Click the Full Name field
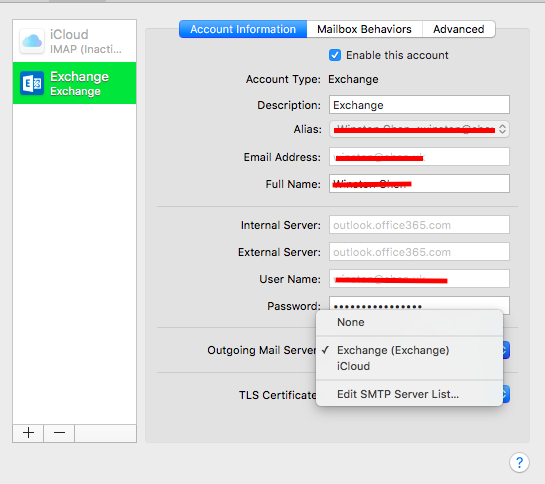Viewport: 545px width, 484px height. 419,184
